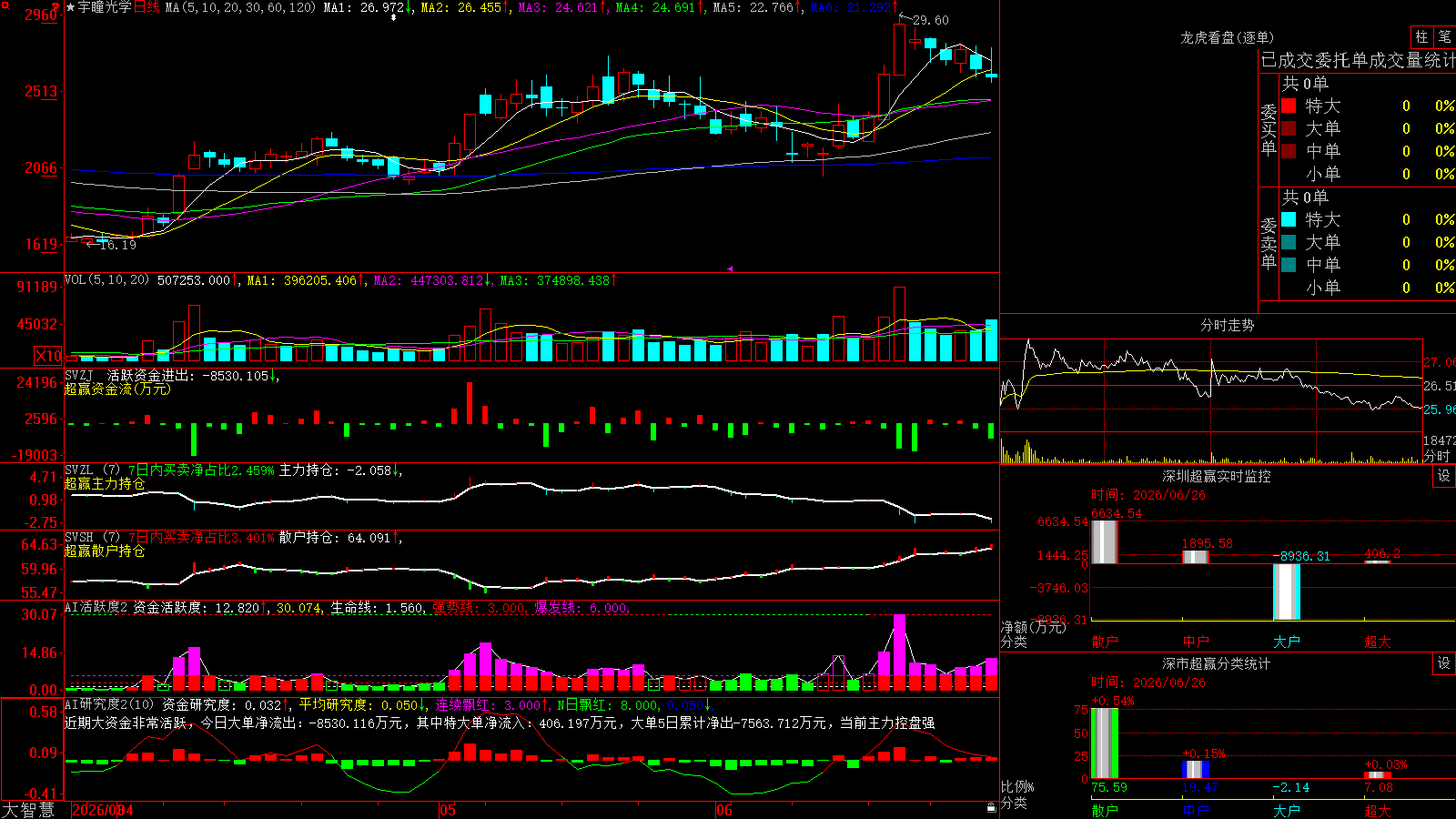Click the 委买单 vertical label
The image size is (1456, 819).
[x=1269, y=130]
